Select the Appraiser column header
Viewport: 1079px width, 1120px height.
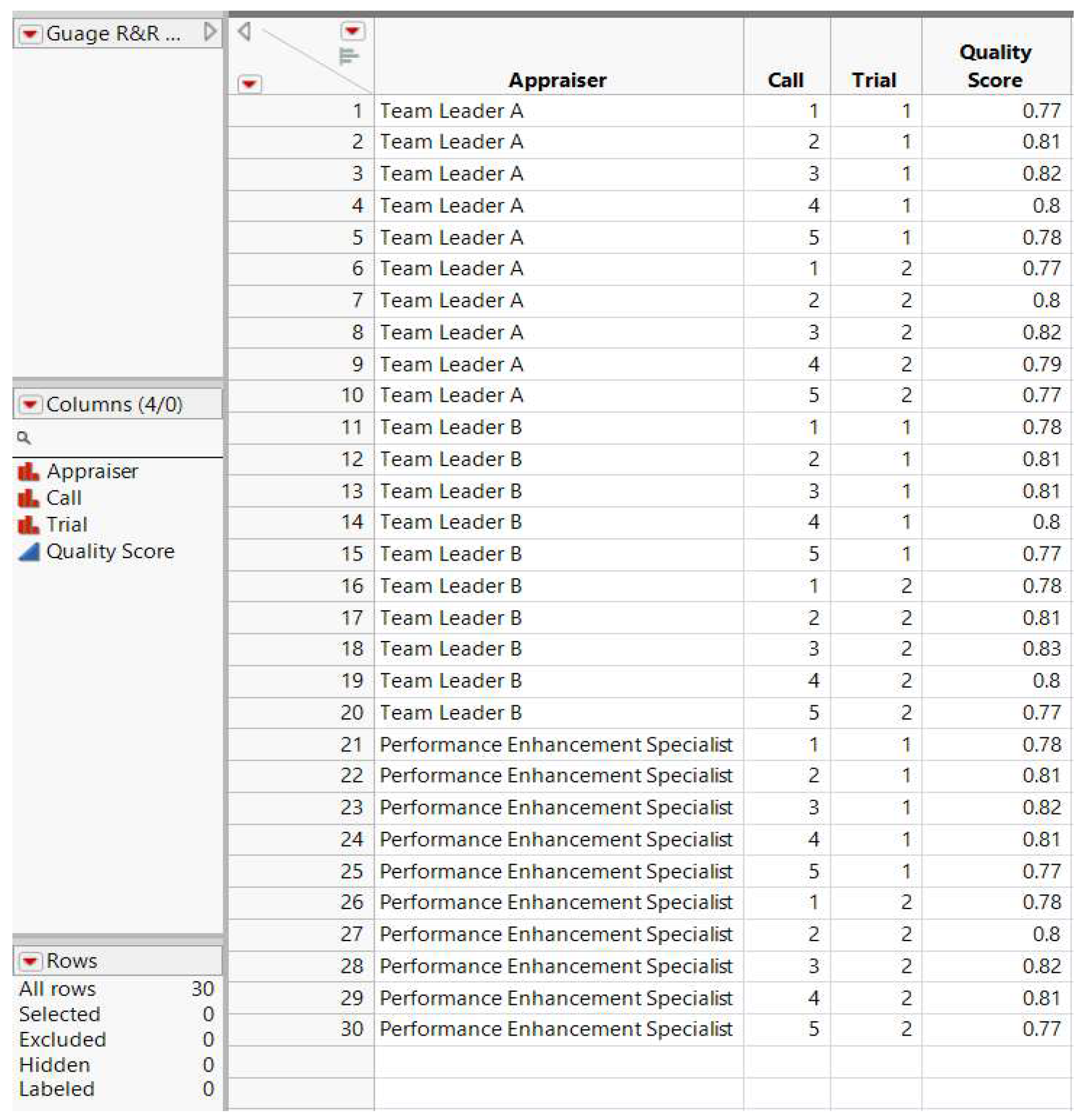pos(557,80)
